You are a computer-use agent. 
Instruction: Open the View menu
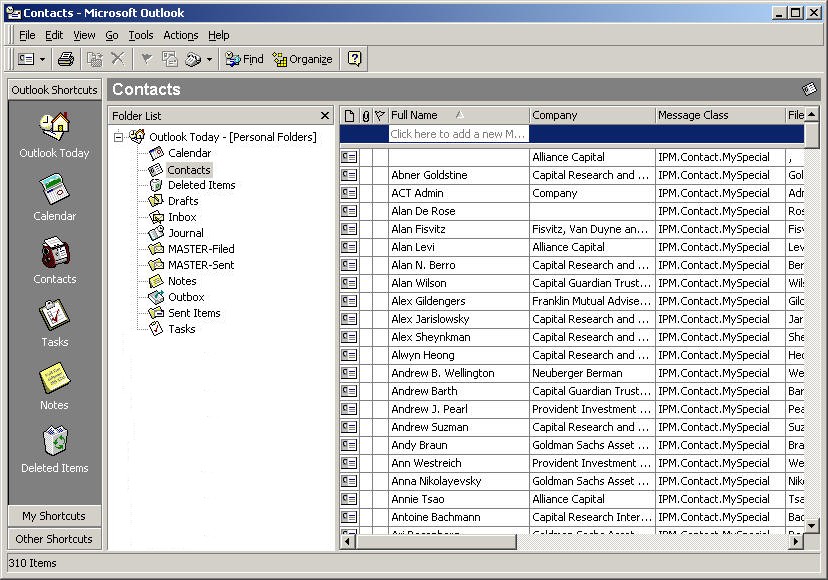(x=84, y=35)
